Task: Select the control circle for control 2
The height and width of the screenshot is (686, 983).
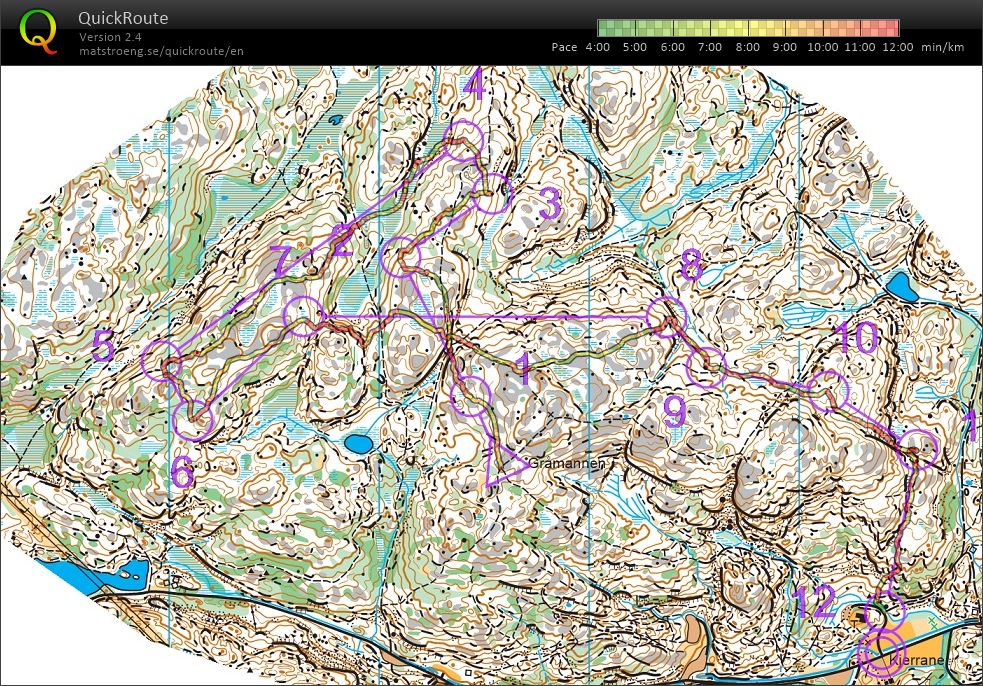Action: point(401,257)
